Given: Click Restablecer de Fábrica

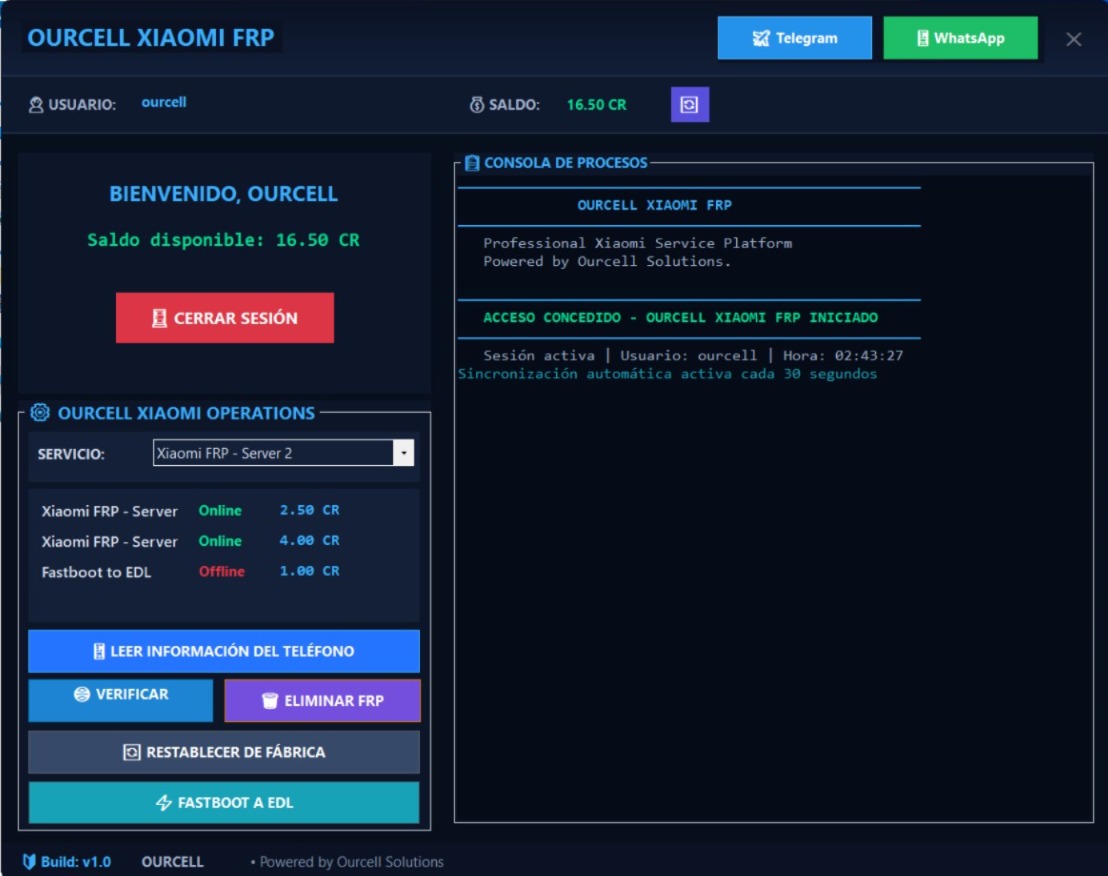Looking at the screenshot, I should [224, 752].
